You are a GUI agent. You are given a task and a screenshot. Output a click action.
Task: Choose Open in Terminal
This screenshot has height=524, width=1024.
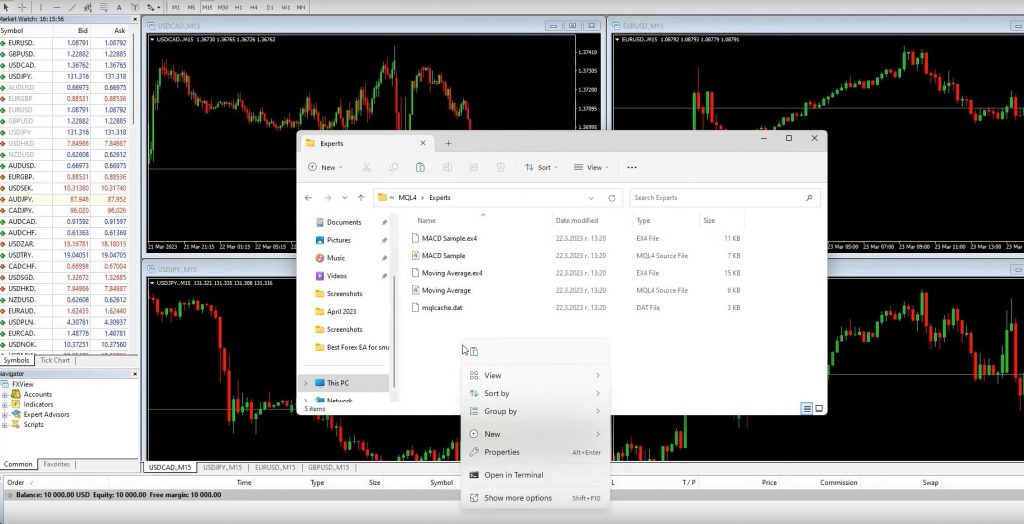coord(536,475)
